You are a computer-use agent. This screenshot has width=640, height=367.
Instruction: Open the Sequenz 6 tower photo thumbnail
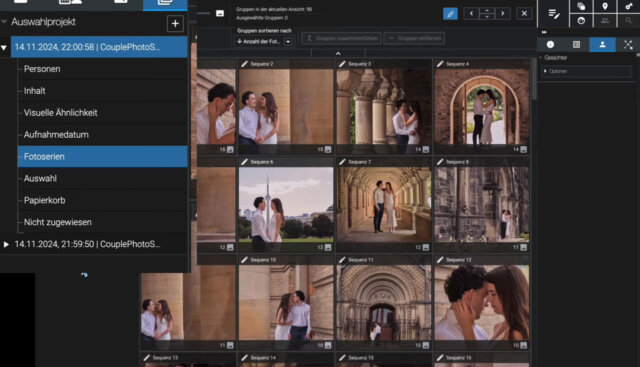[286, 205]
